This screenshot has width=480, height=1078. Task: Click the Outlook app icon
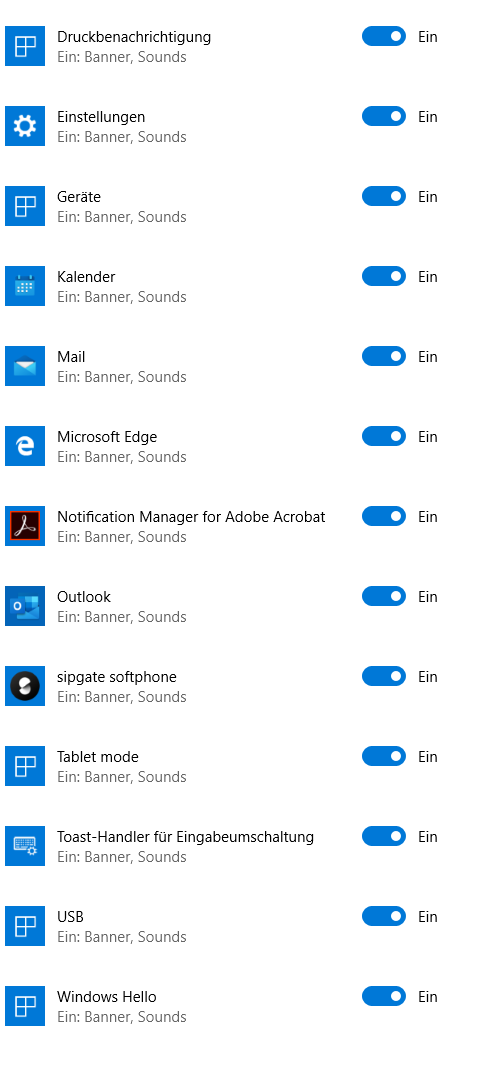(x=25, y=606)
